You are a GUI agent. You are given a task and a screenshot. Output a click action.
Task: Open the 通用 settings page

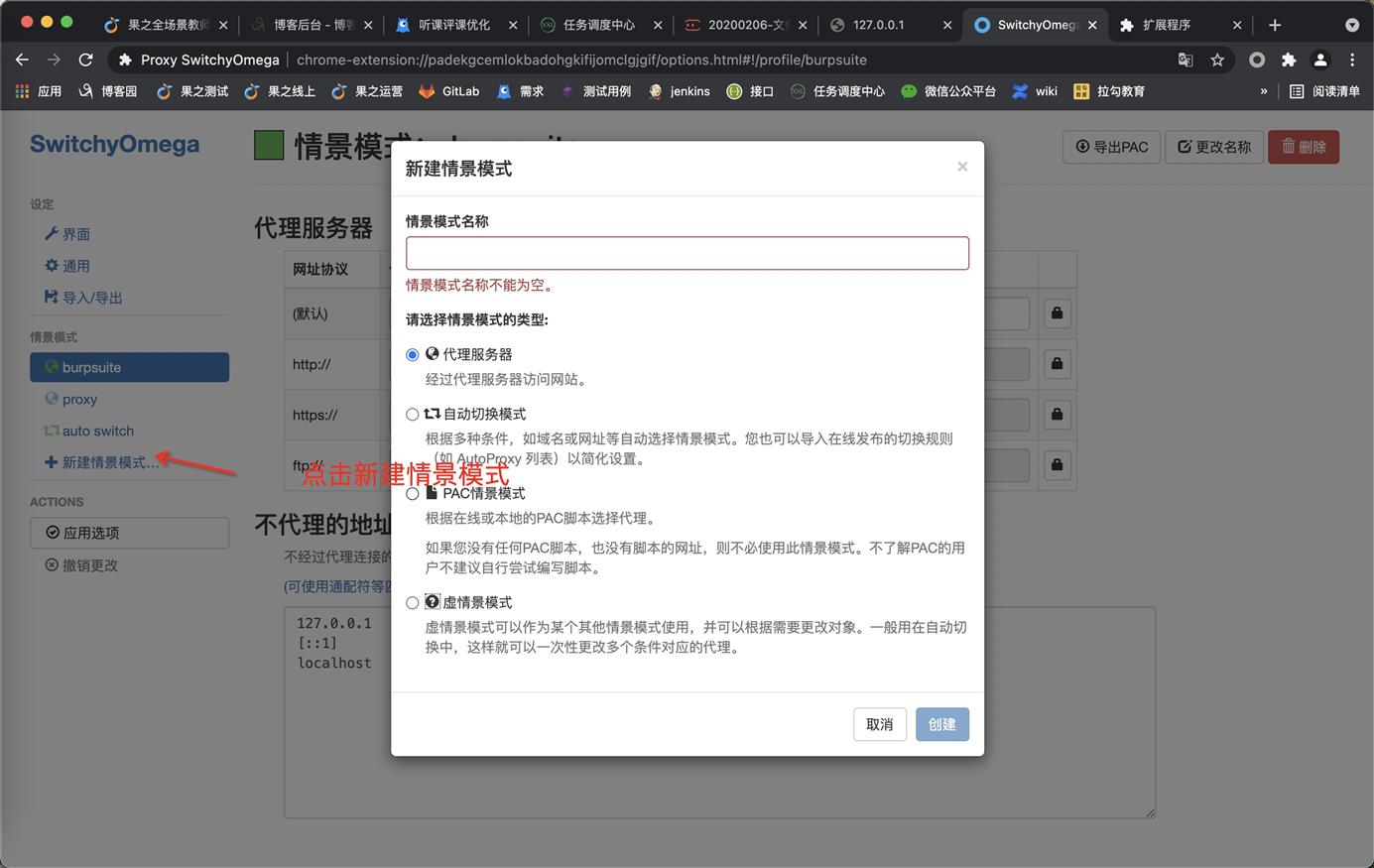tap(67, 266)
